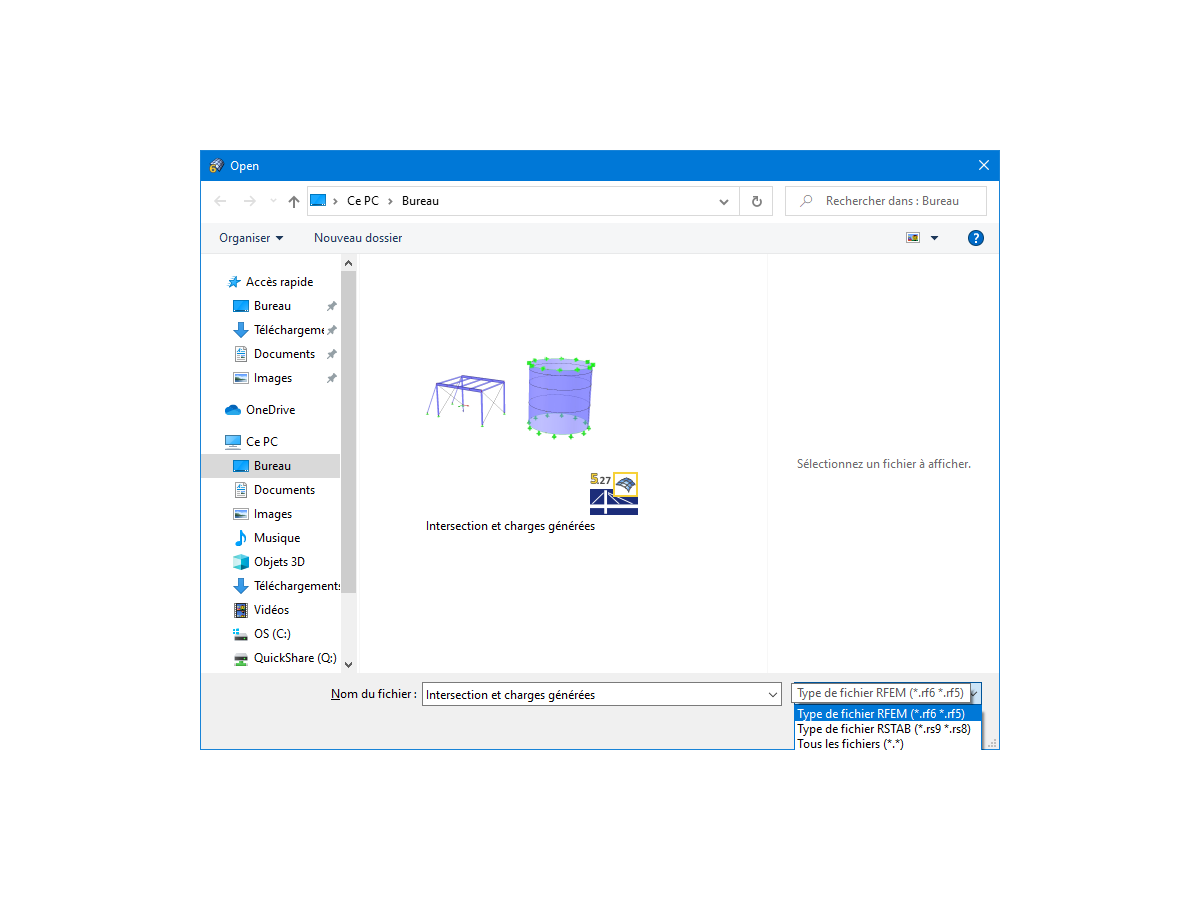Screen dimensions: 1200x900
Task: Open the change view dropdown arrow
Action: (934, 238)
